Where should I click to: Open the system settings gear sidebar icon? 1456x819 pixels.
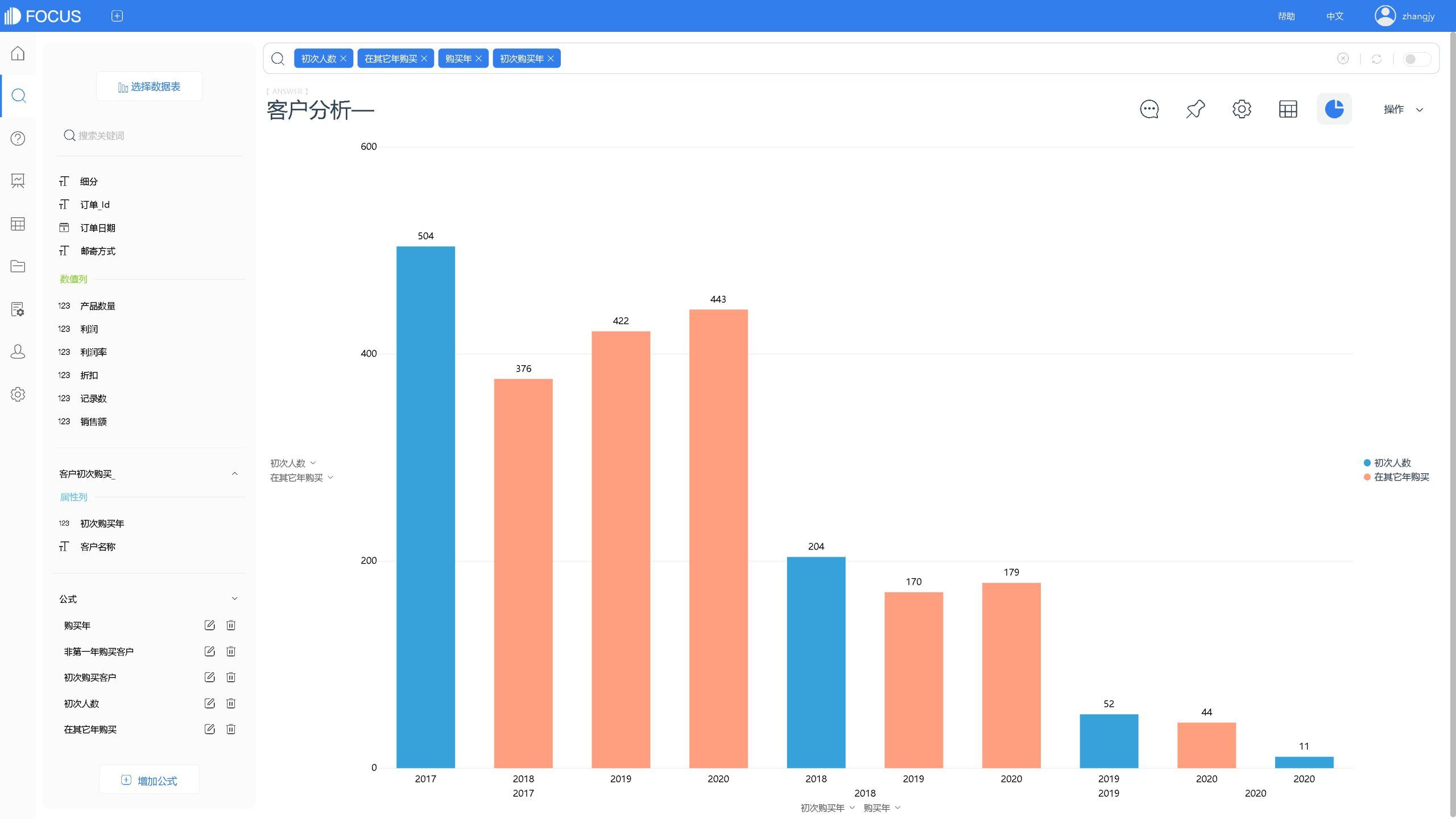tap(18, 394)
